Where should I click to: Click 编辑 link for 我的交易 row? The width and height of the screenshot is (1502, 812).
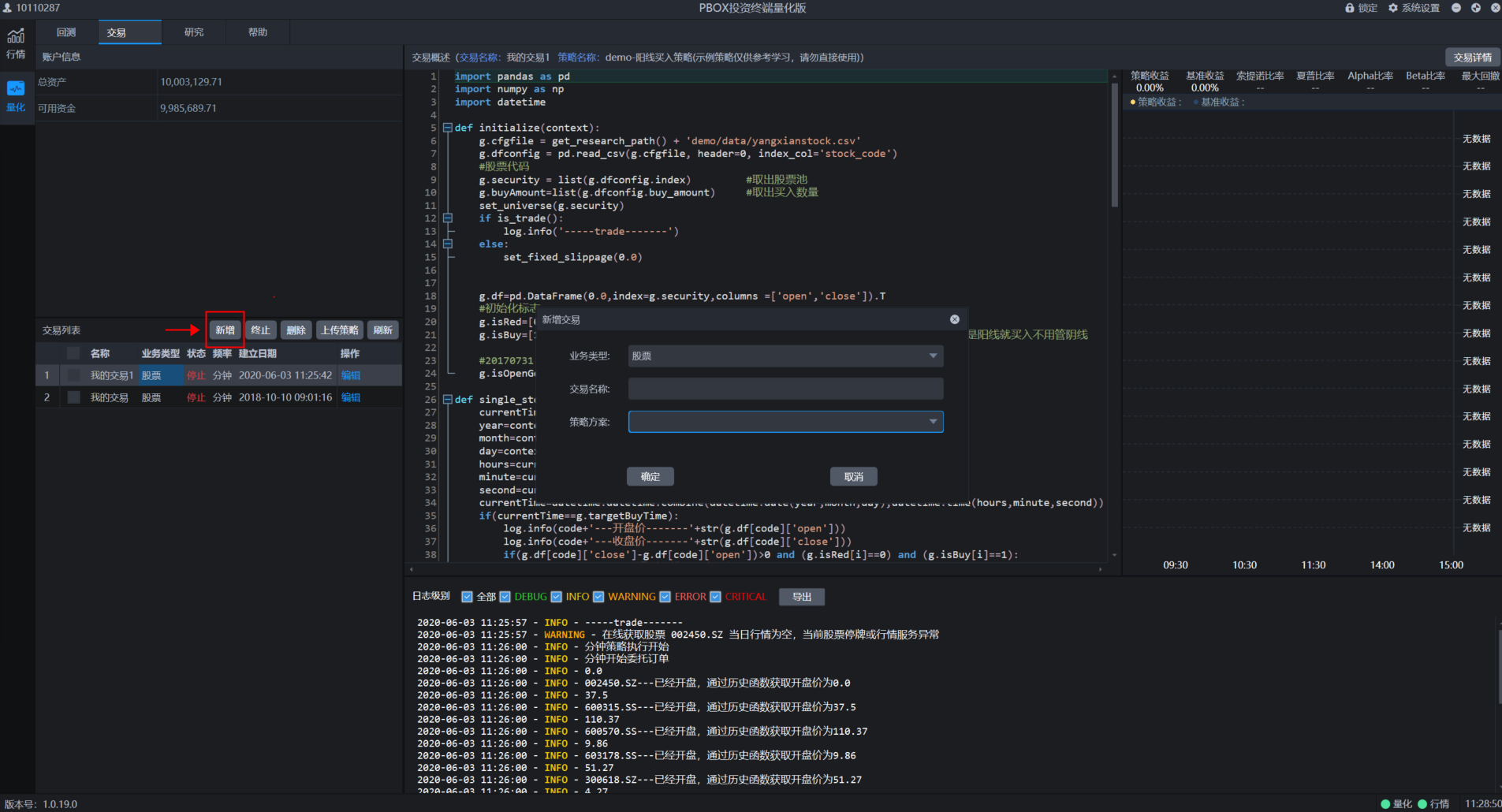click(351, 397)
